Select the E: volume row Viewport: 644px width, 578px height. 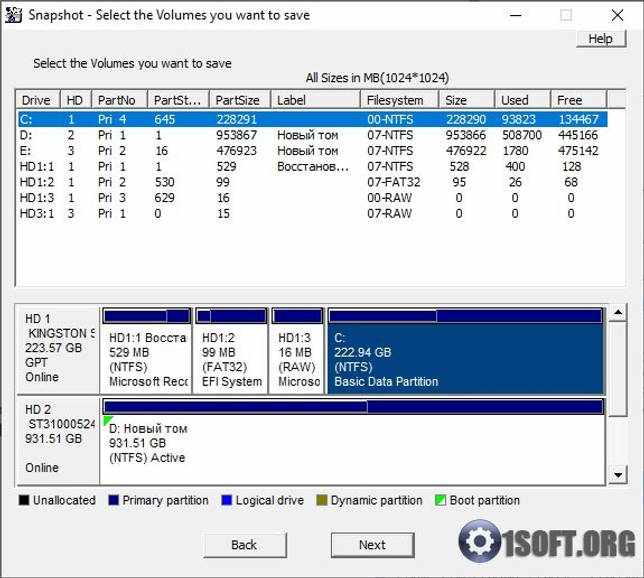pyautogui.click(x=313, y=151)
